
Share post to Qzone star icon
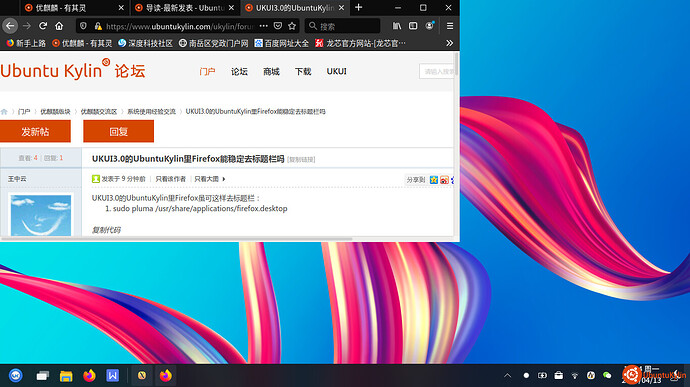(434, 180)
